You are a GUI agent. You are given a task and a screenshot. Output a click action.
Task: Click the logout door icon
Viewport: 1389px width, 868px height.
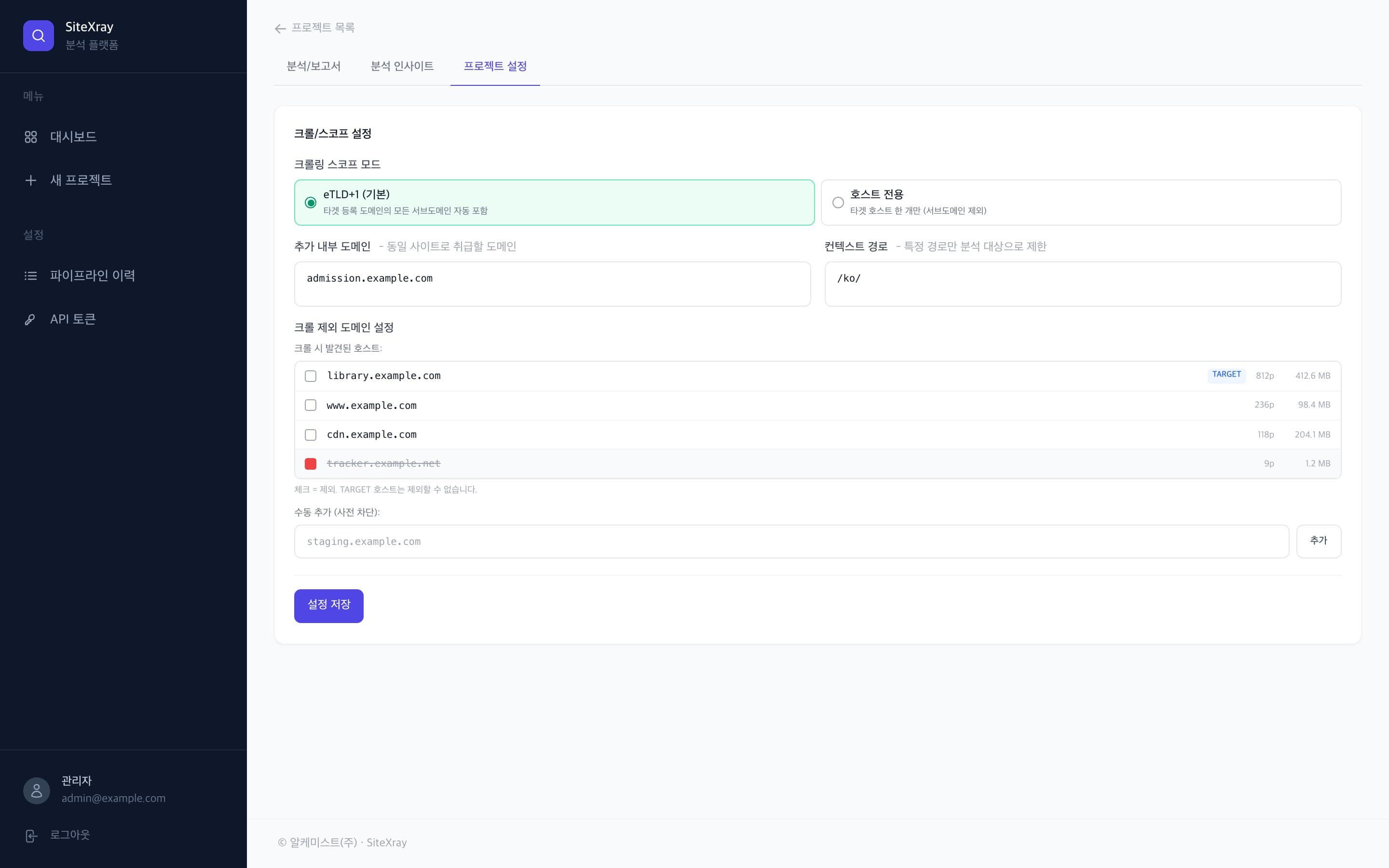pos(31,835)
